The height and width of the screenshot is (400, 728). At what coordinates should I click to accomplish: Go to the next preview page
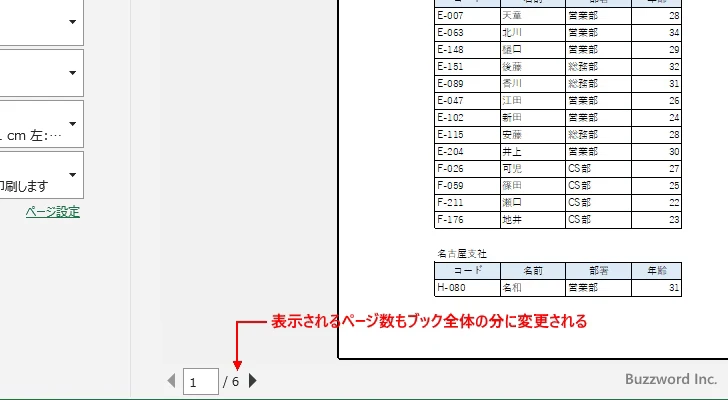(x=253, y=381)
